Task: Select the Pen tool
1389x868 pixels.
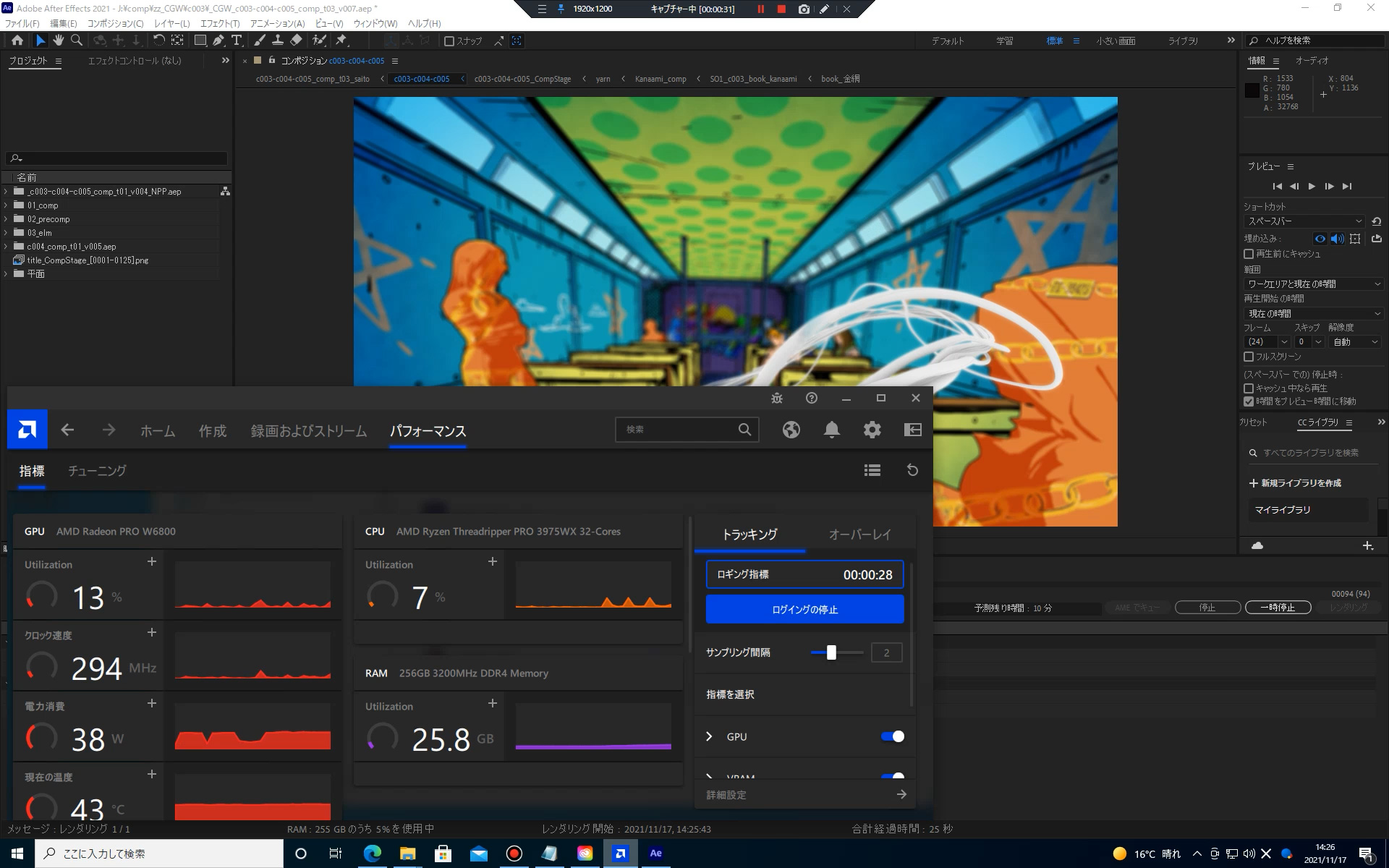Action: [x=218, y=41]
